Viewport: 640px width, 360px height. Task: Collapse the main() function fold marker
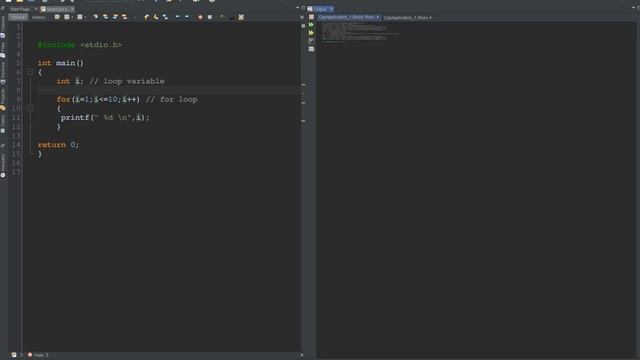point(30,71)
